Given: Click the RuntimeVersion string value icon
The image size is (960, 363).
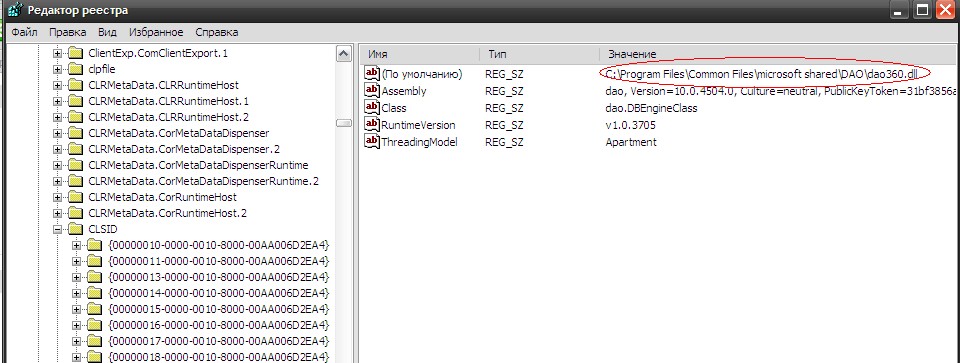Looking at the screenshot, I should 372,125.
